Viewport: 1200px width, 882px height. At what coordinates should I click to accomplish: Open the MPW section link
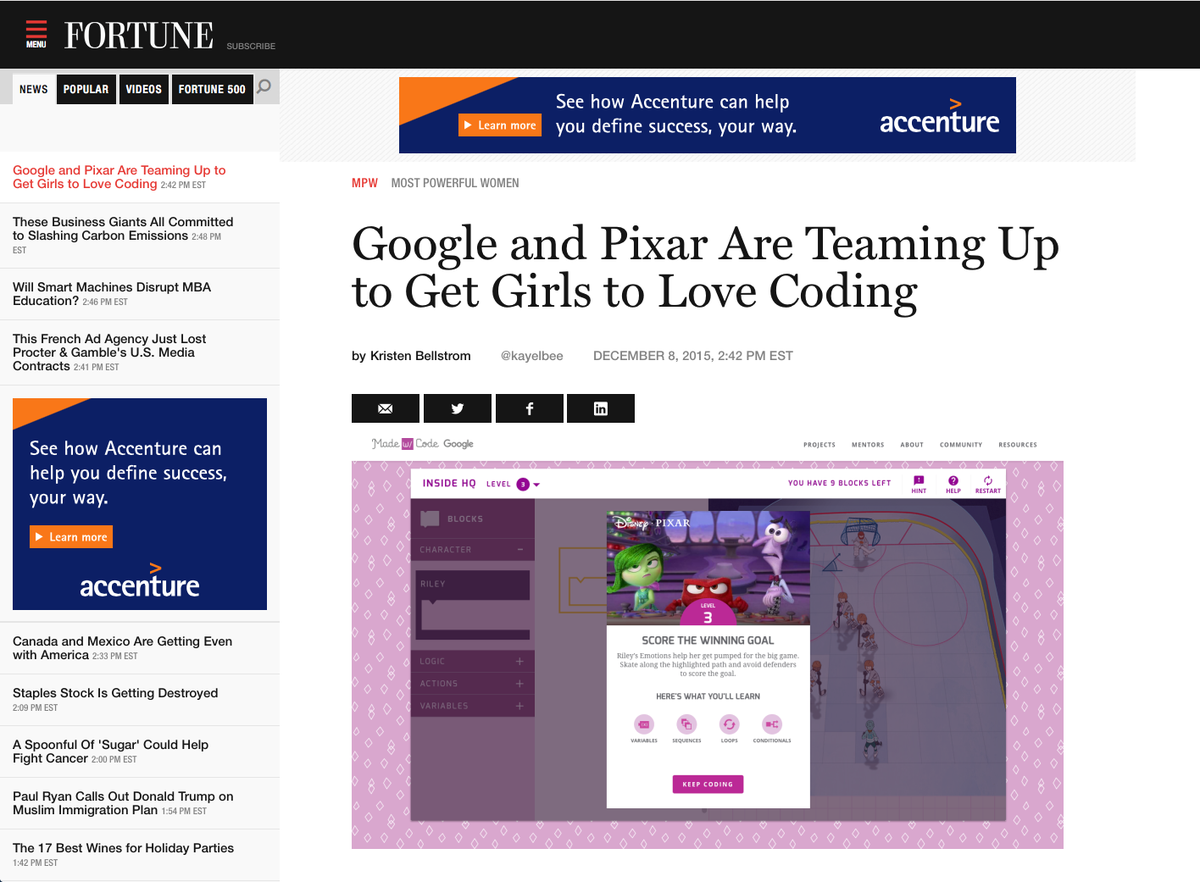(365, 183)
